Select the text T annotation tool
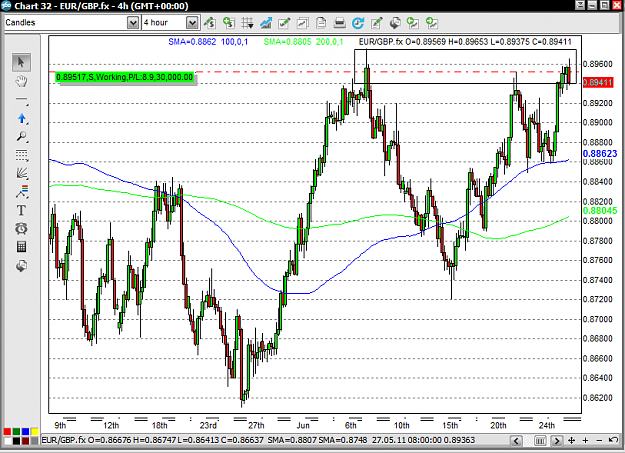Image resolution: width=625 pixels, height=453 pixels. (x=21, y=210)
